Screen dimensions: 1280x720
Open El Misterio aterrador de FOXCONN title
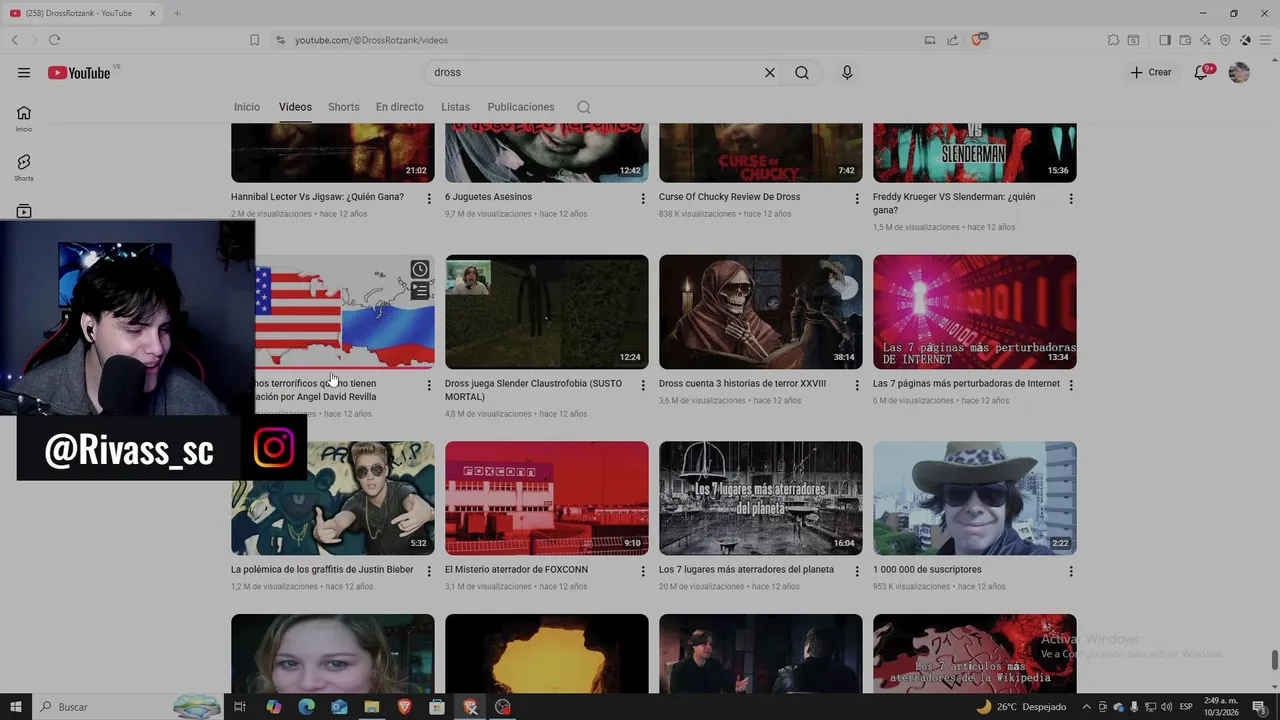coord(516,570)
